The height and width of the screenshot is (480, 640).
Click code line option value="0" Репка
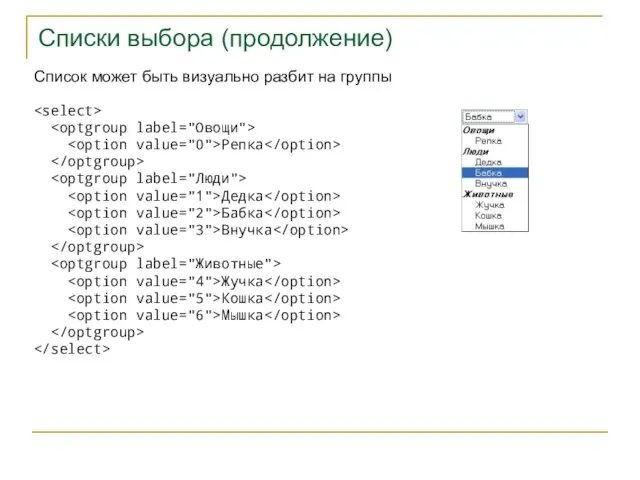[204, 145]
